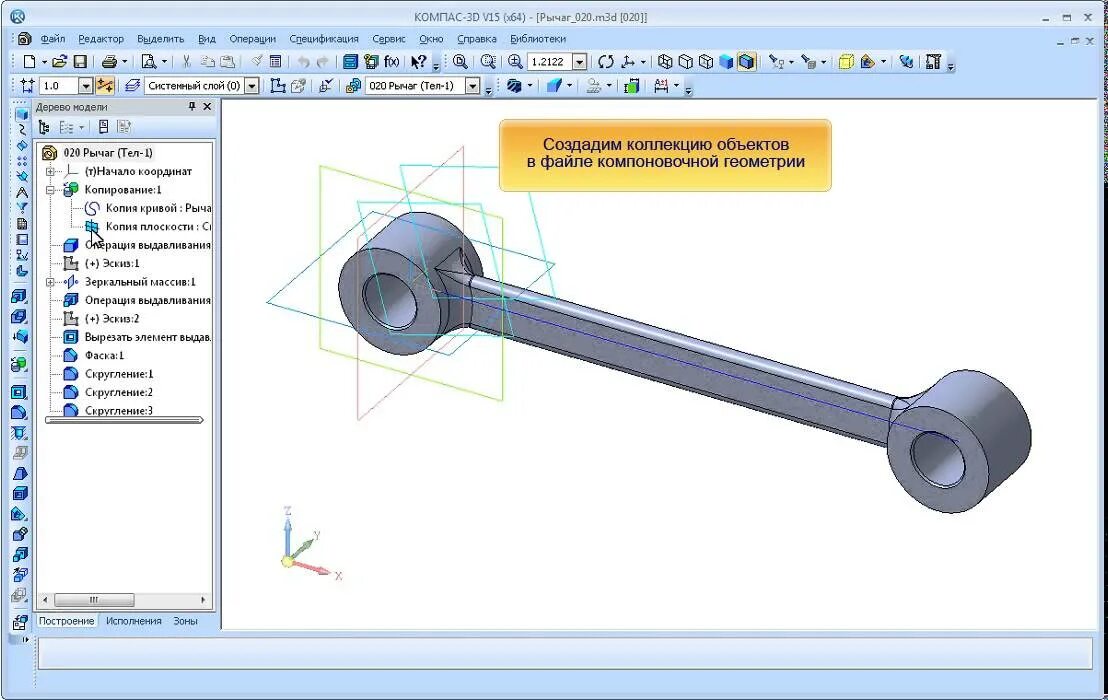Select the Fillet tool in the left sidebar
Image resolution: width=1108 pixels, height=700 pixels.
pyautogui.click(x=20, y=413)
